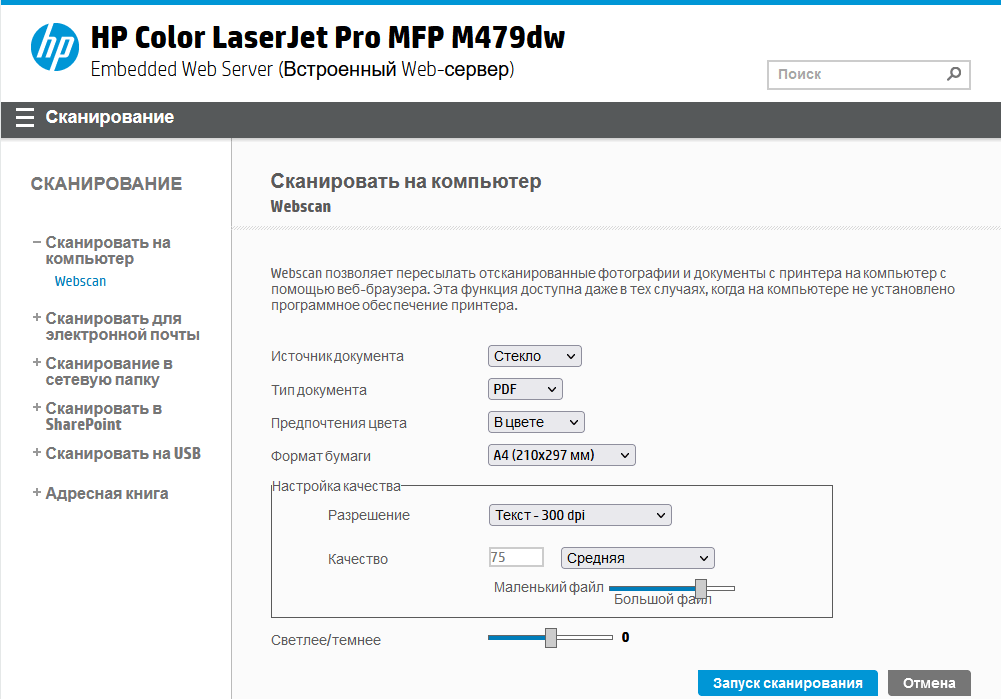Click the Маленький файл label
The height and width of the screenshot is (699, 1001).
(548, 587)
